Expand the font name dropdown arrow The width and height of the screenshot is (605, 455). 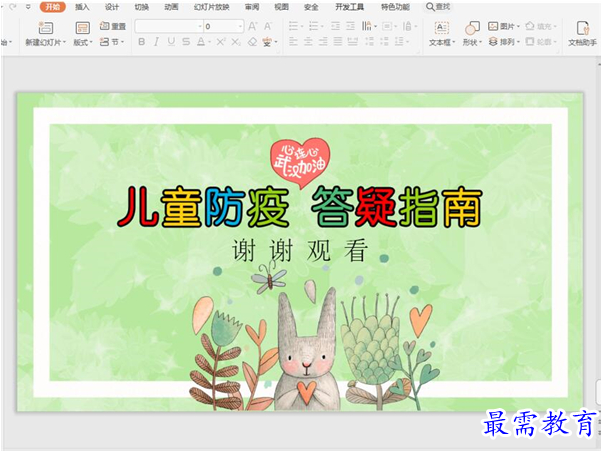pyautogui.click(x=200, y=26)
